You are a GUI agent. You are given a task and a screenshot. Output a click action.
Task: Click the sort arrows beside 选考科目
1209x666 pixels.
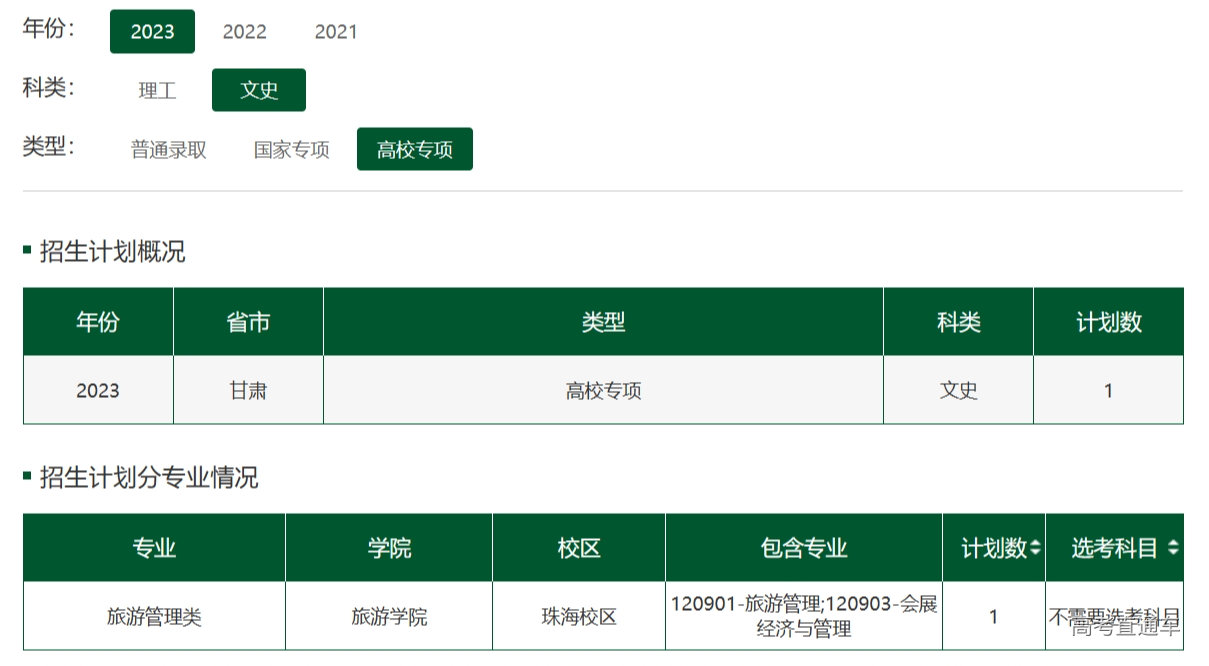pos(1173,548)
